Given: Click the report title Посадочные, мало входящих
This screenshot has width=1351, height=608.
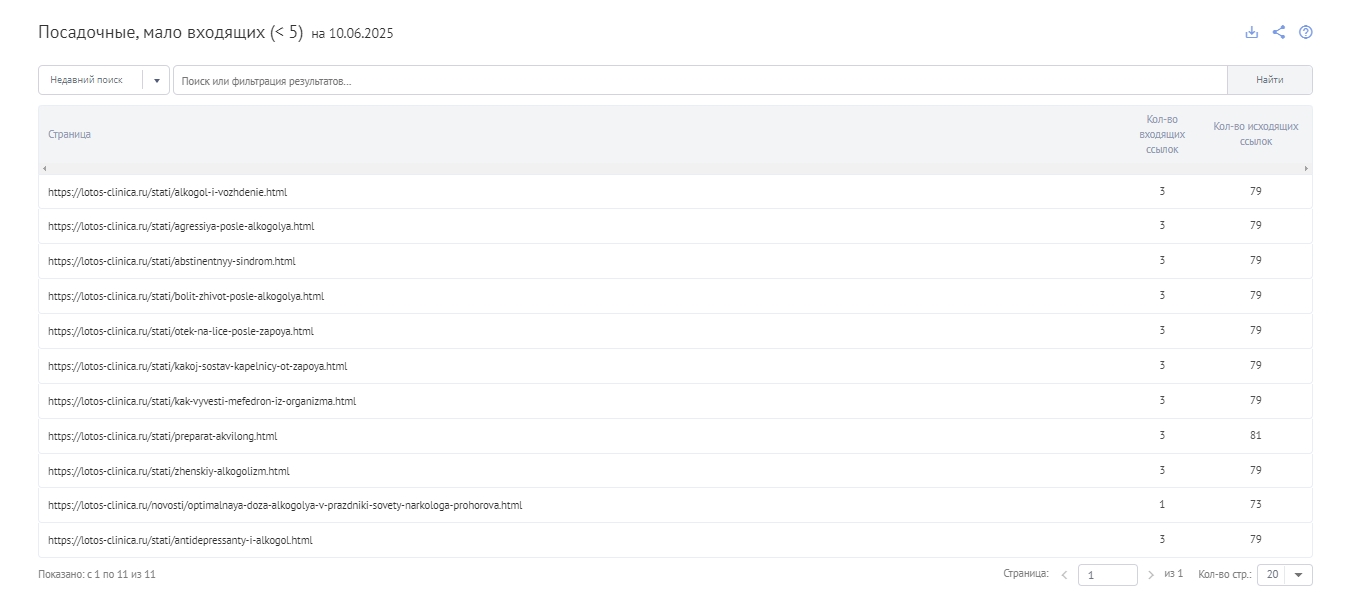Looking at the screenshot, I should click(170, 32).
